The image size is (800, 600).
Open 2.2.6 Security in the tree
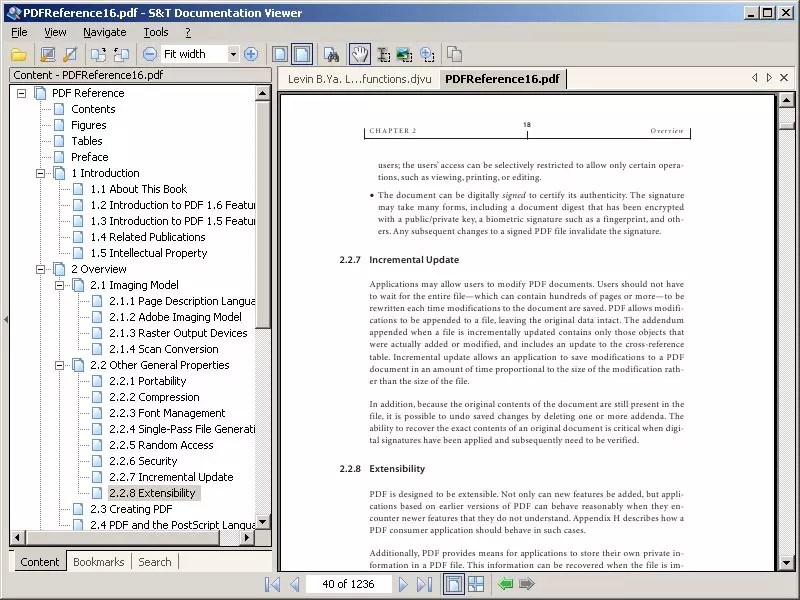pos(143,461)
